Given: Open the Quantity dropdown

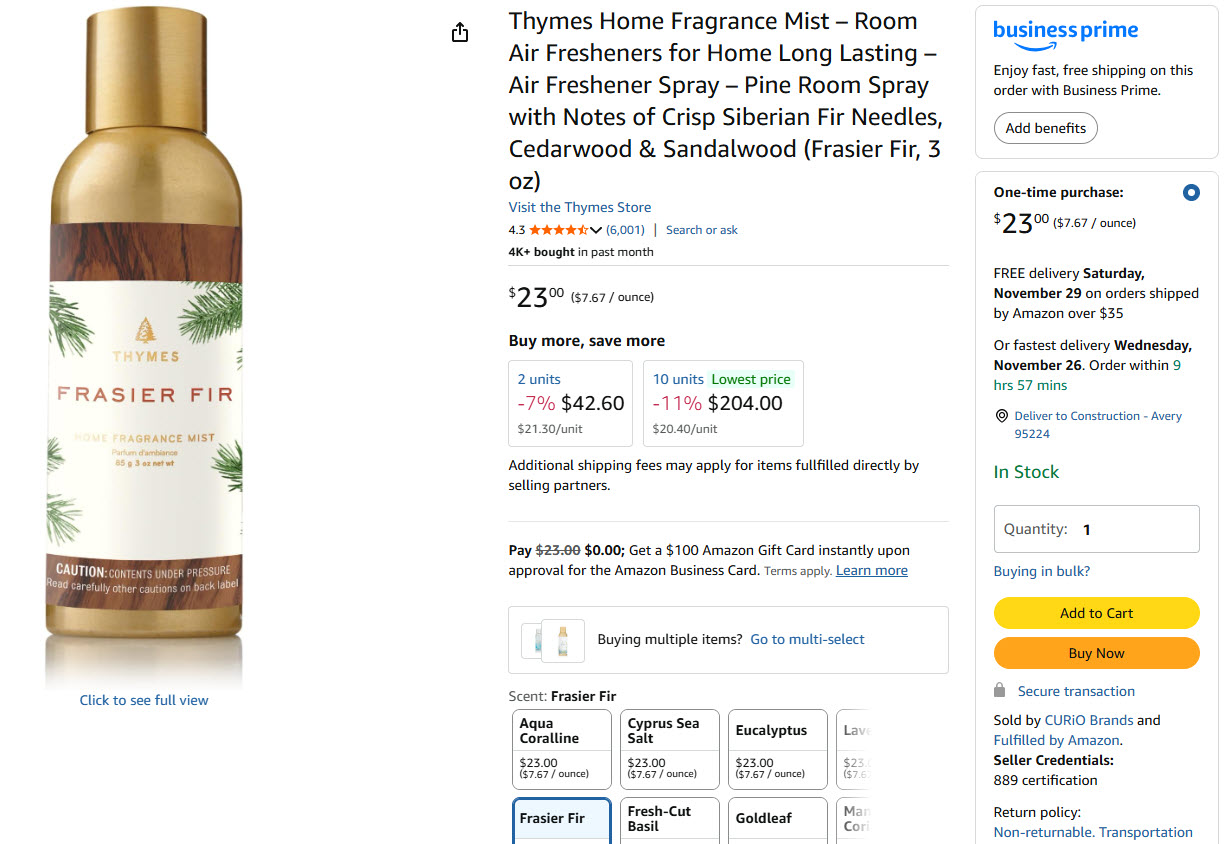Looking at the screenshot, I should 1096,529.
